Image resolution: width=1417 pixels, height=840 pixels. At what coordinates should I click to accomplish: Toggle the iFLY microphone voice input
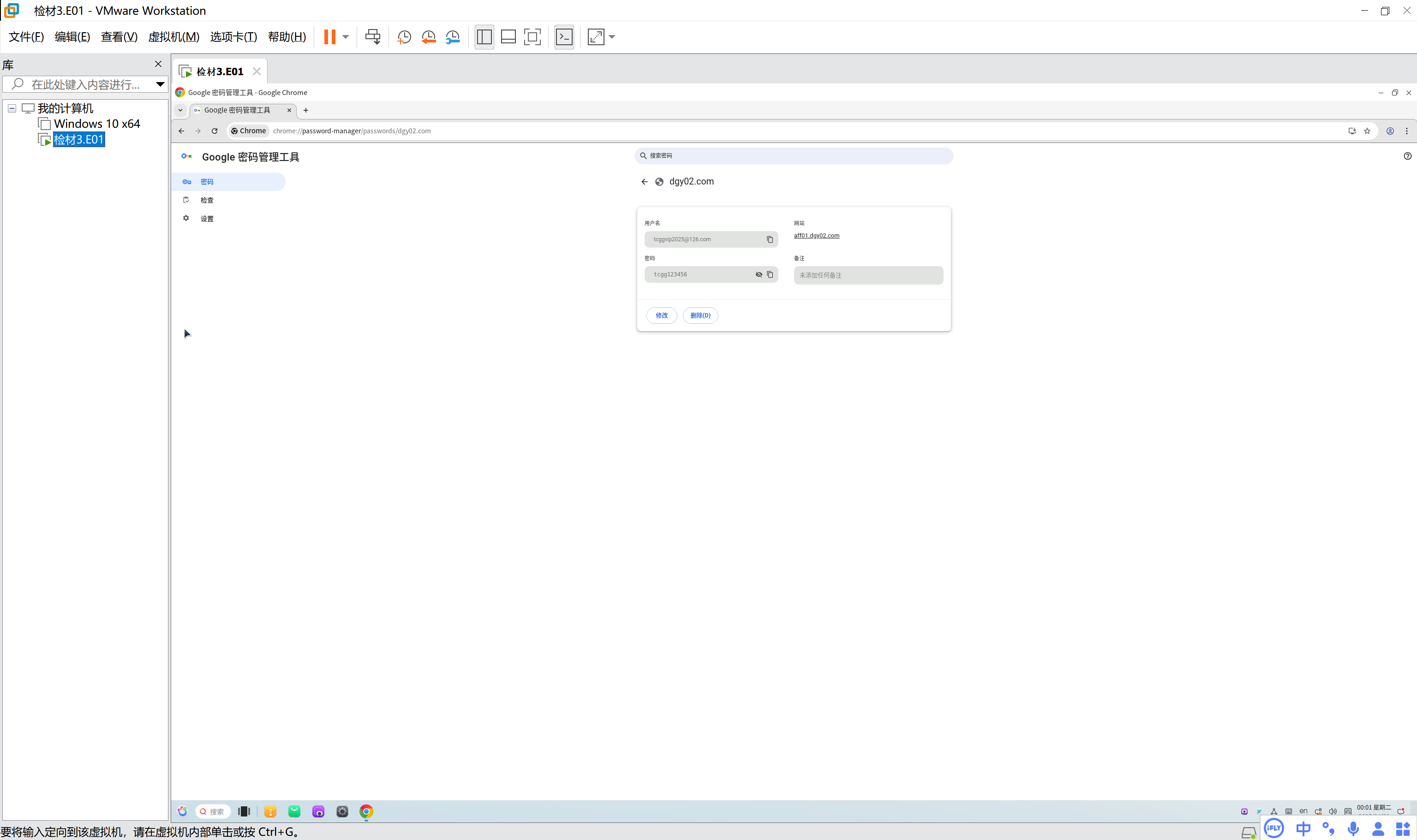[x=1353, y=828]
